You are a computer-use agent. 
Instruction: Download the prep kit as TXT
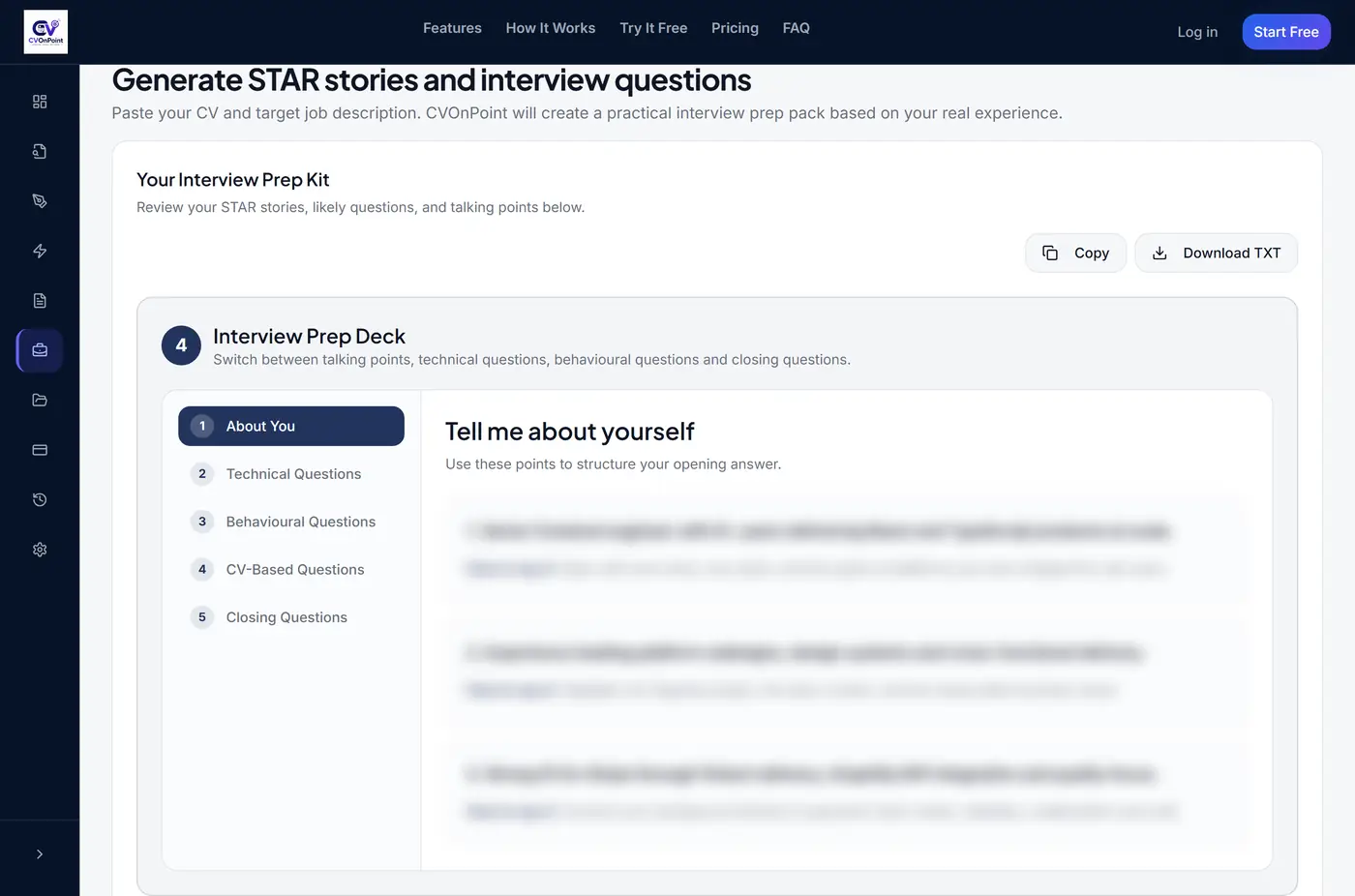[1216, 254]
